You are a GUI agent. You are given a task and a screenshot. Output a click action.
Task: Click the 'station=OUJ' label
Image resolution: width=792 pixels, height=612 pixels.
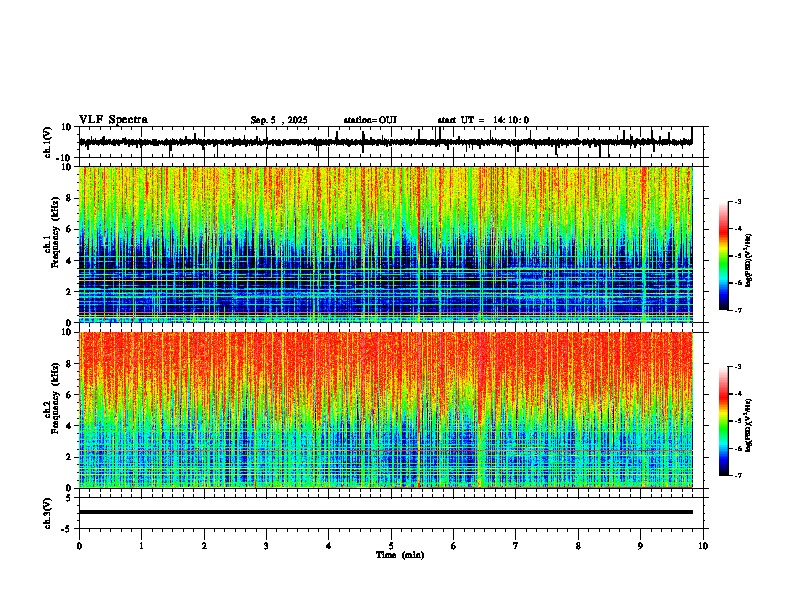pos(370,120)
